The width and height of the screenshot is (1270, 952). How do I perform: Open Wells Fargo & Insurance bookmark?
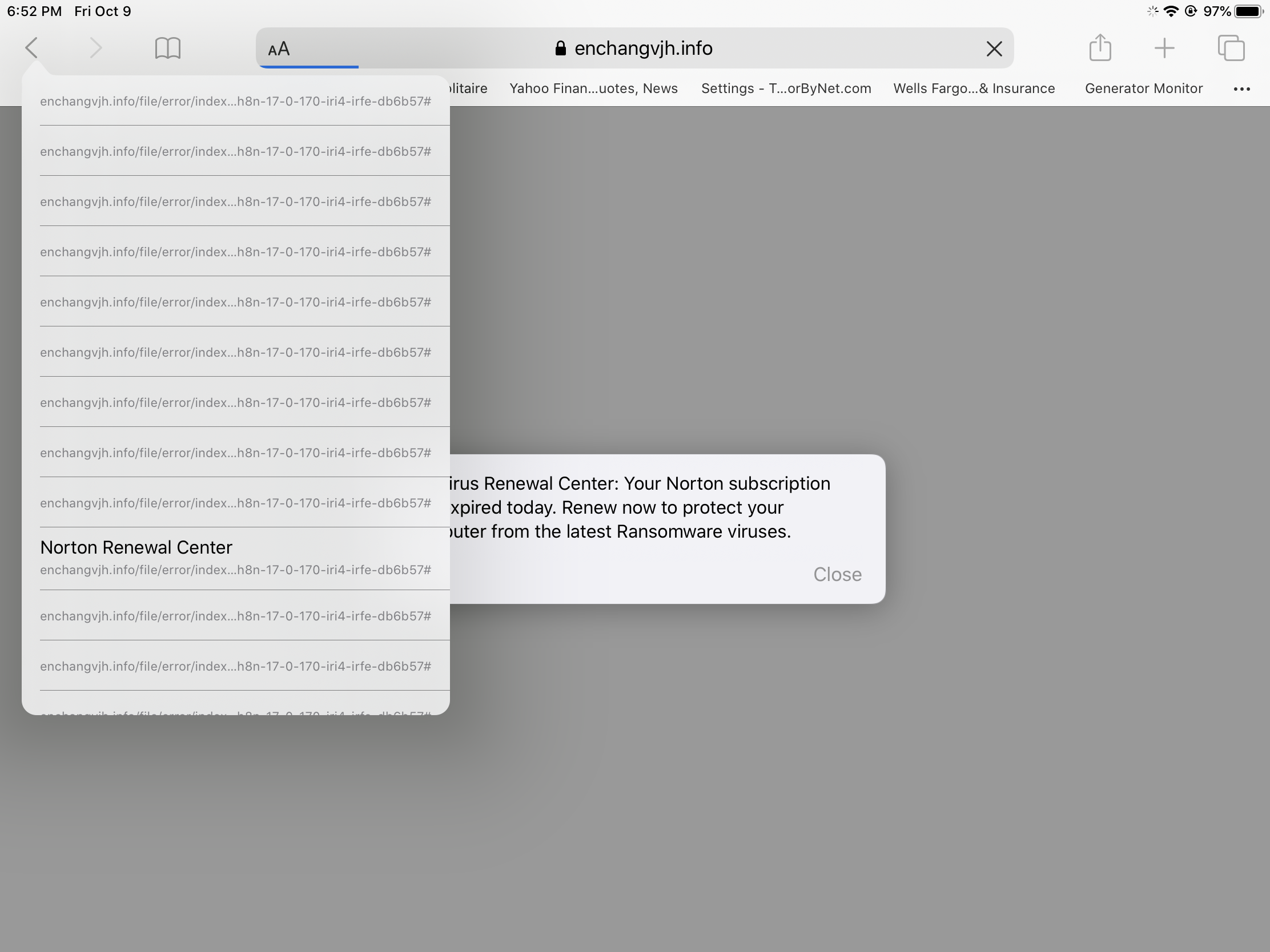click(x=974, y=88)
